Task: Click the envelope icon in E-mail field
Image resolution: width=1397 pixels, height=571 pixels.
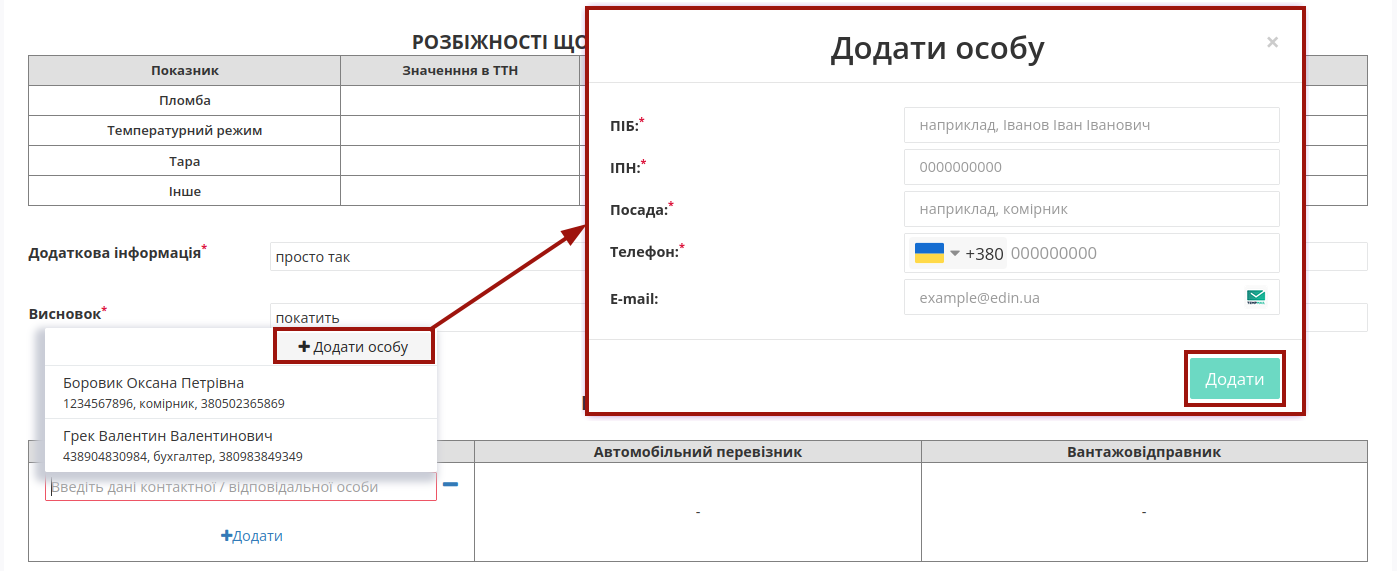Action: [x=1256, y=297]
